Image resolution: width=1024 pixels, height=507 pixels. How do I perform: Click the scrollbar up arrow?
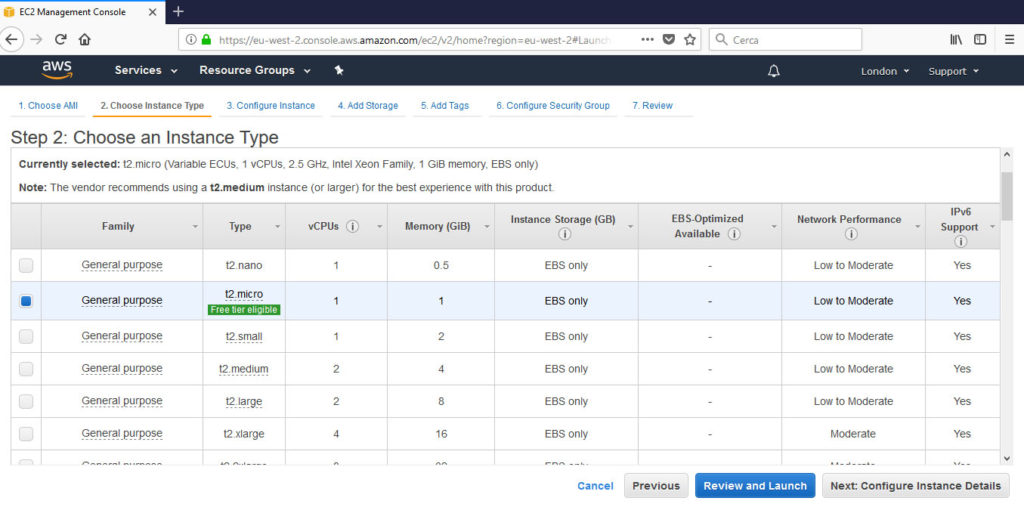point(1007,154)
